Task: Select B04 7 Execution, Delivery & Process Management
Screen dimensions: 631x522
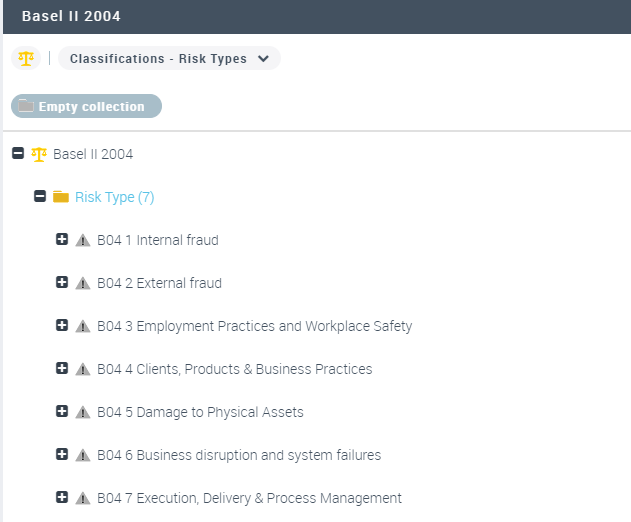Action: pos(249,498)
